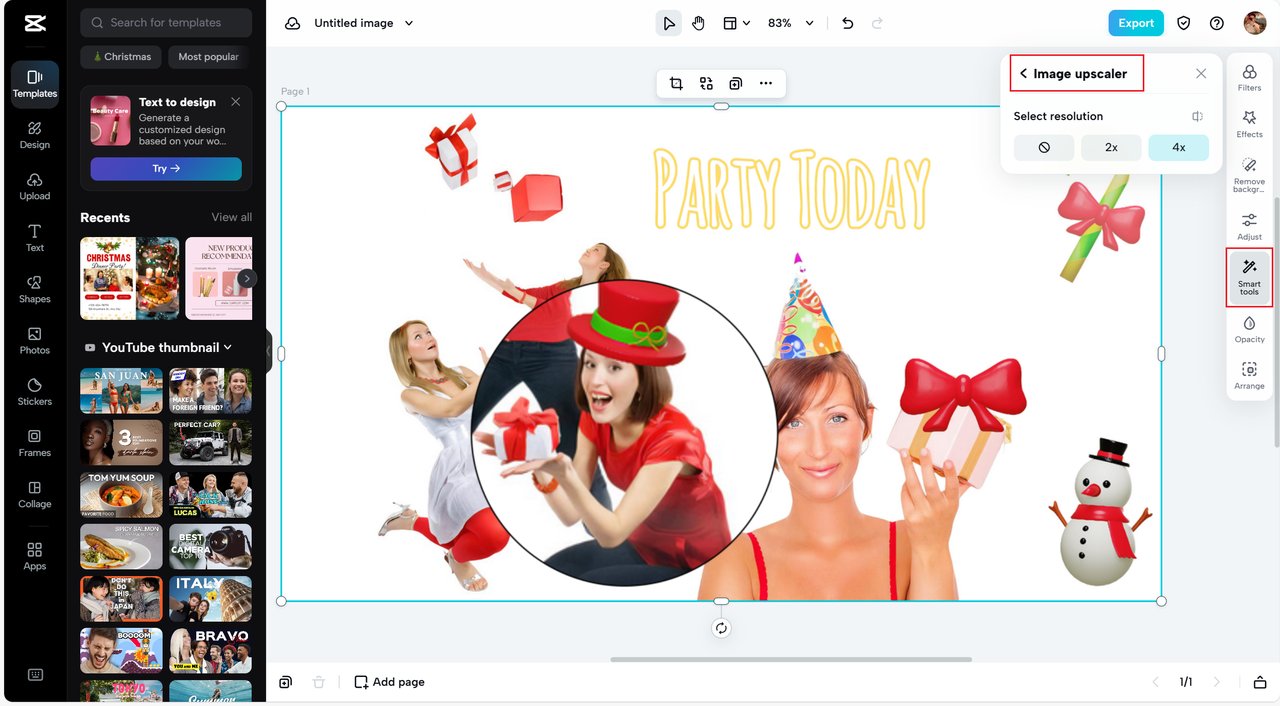Viewport: 1280px width, 706px height.
Task: Open the more options ellipsis menu
Action: (766, 84)
